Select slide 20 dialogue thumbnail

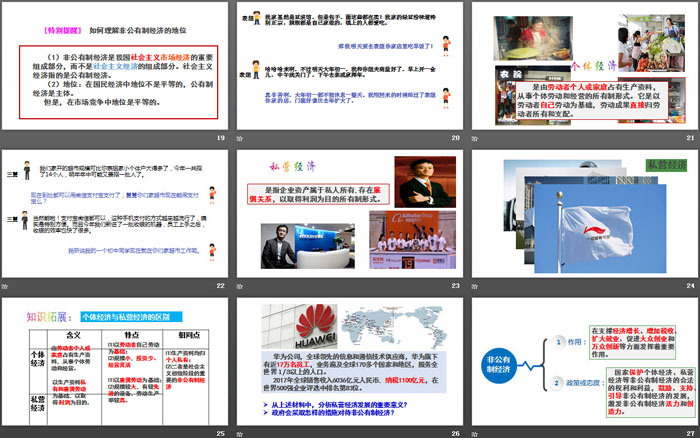tap(350, 66)
